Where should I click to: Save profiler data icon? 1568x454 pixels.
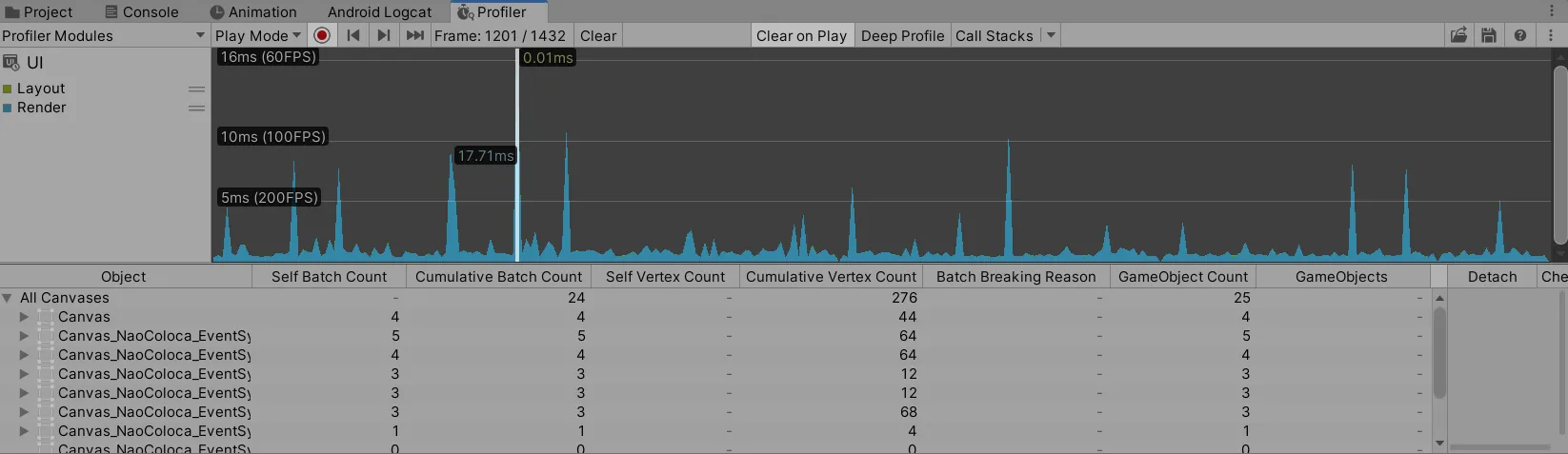1489,35
